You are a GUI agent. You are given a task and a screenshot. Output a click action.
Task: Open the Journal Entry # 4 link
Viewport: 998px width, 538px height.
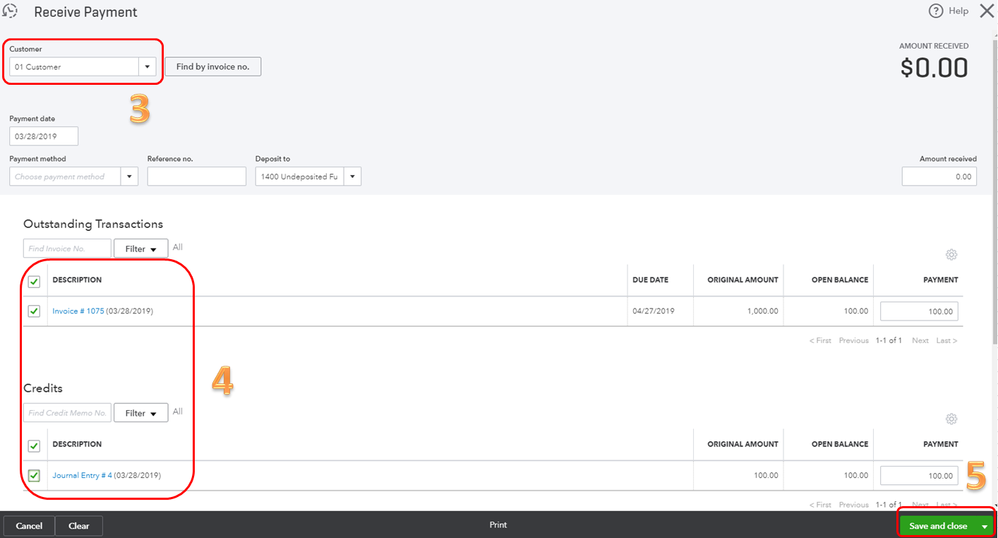(82, 476)
